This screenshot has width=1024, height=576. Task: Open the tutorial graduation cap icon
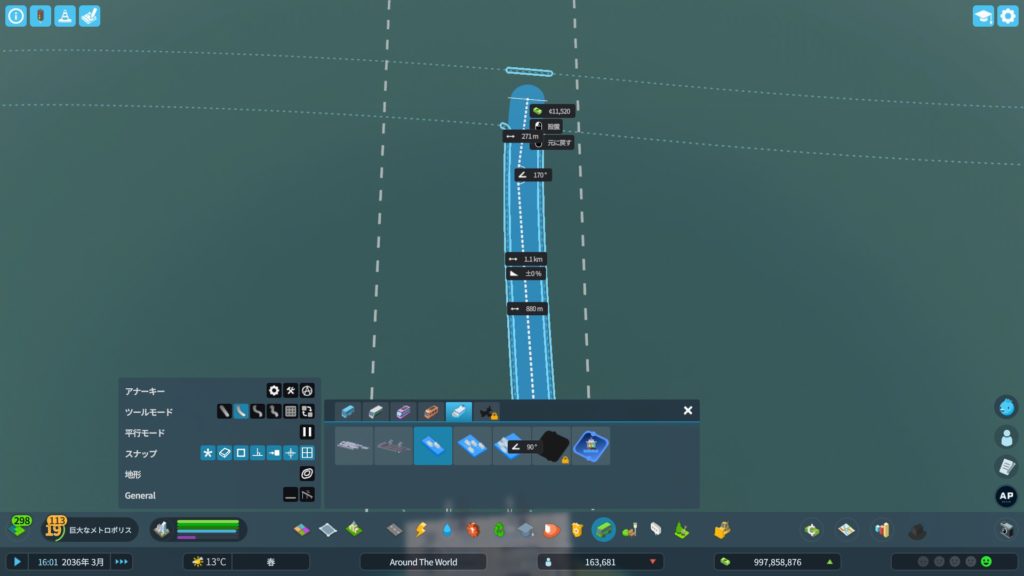[x=983, y=16]
